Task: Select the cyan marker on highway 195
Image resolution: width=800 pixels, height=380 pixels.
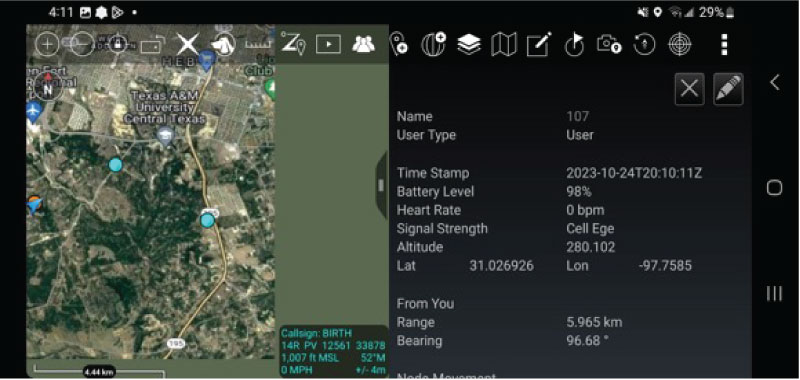Action: coord(207,220)
